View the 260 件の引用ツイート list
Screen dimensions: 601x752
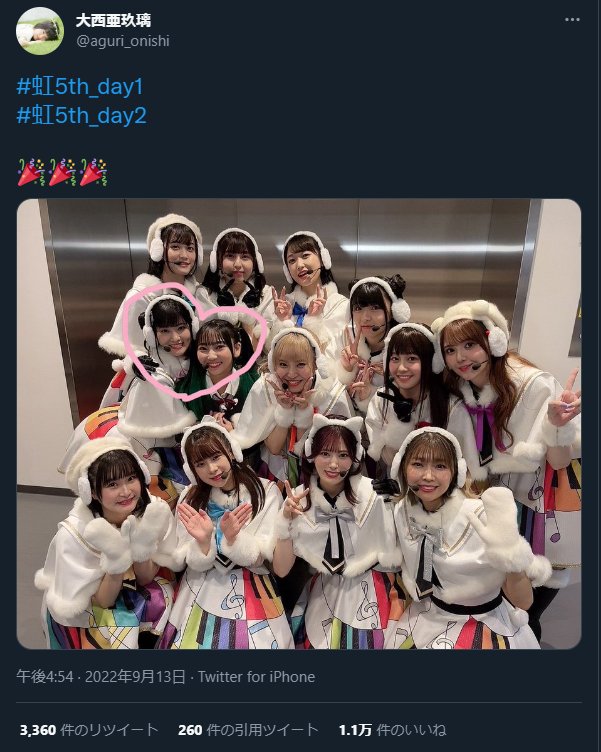(248, 730)
